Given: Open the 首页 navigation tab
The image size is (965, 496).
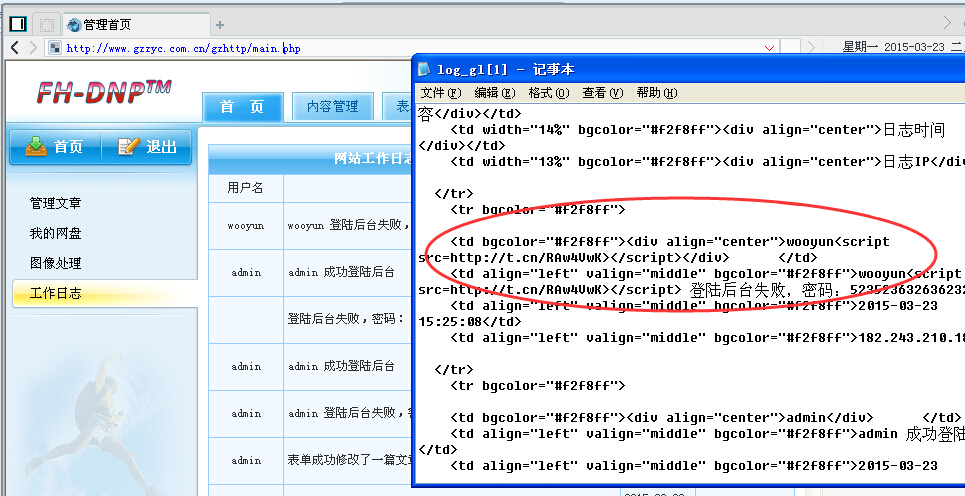Looking at the screenshot, I should (242, 107).
